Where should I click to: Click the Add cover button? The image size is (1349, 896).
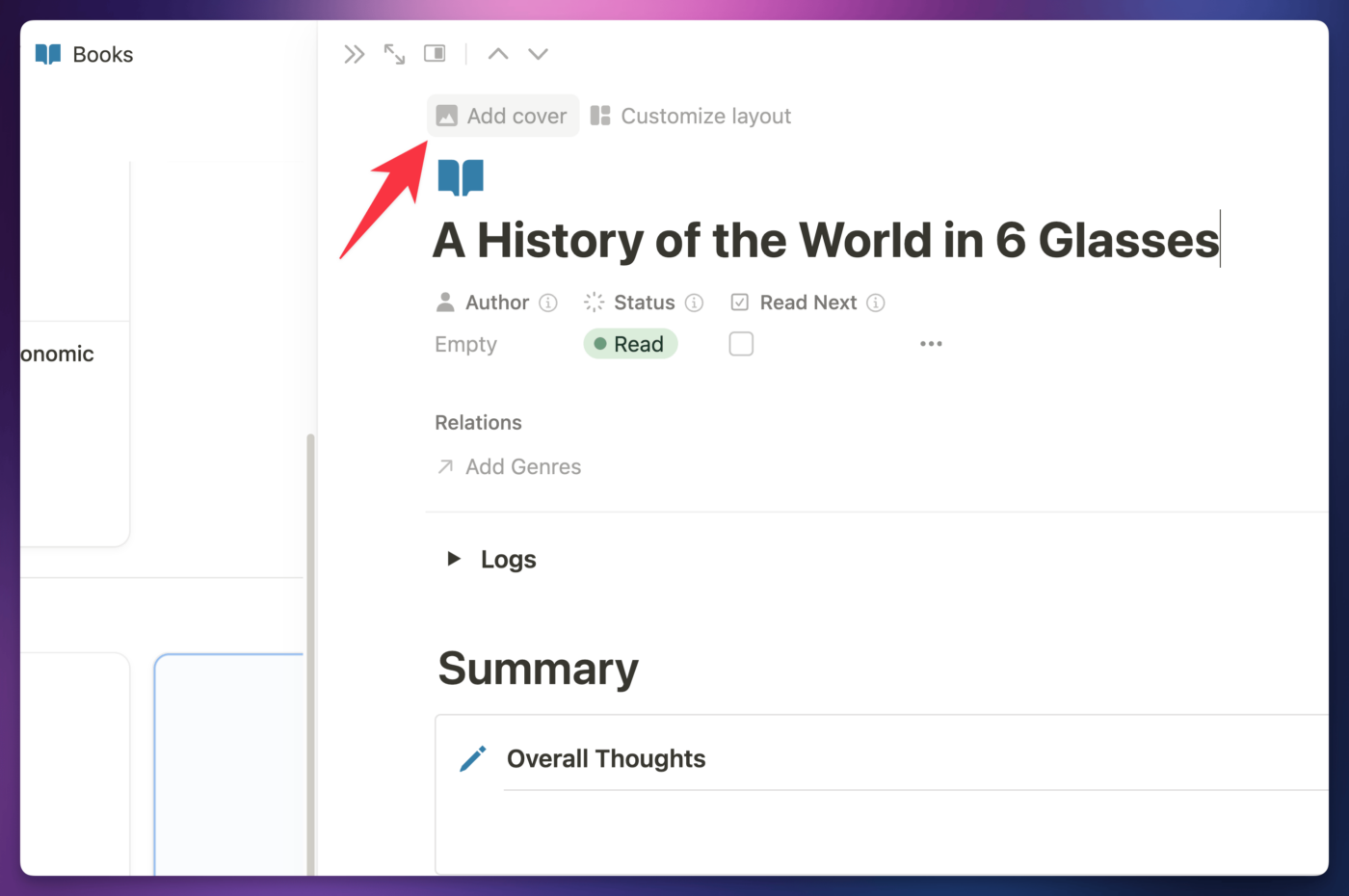(x=503, y=116)
